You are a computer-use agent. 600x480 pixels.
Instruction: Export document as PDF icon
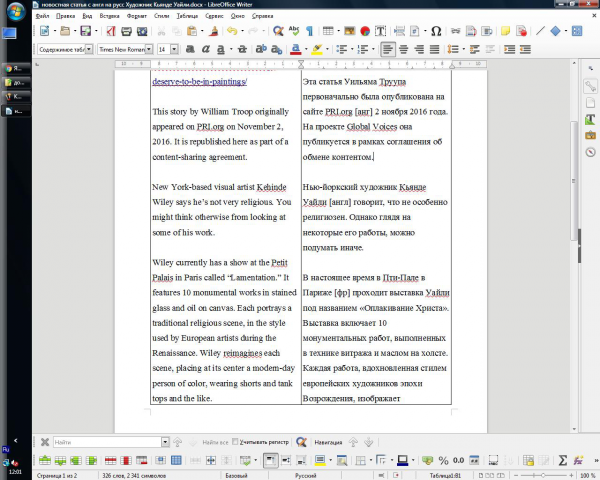(x=111, y=31)
